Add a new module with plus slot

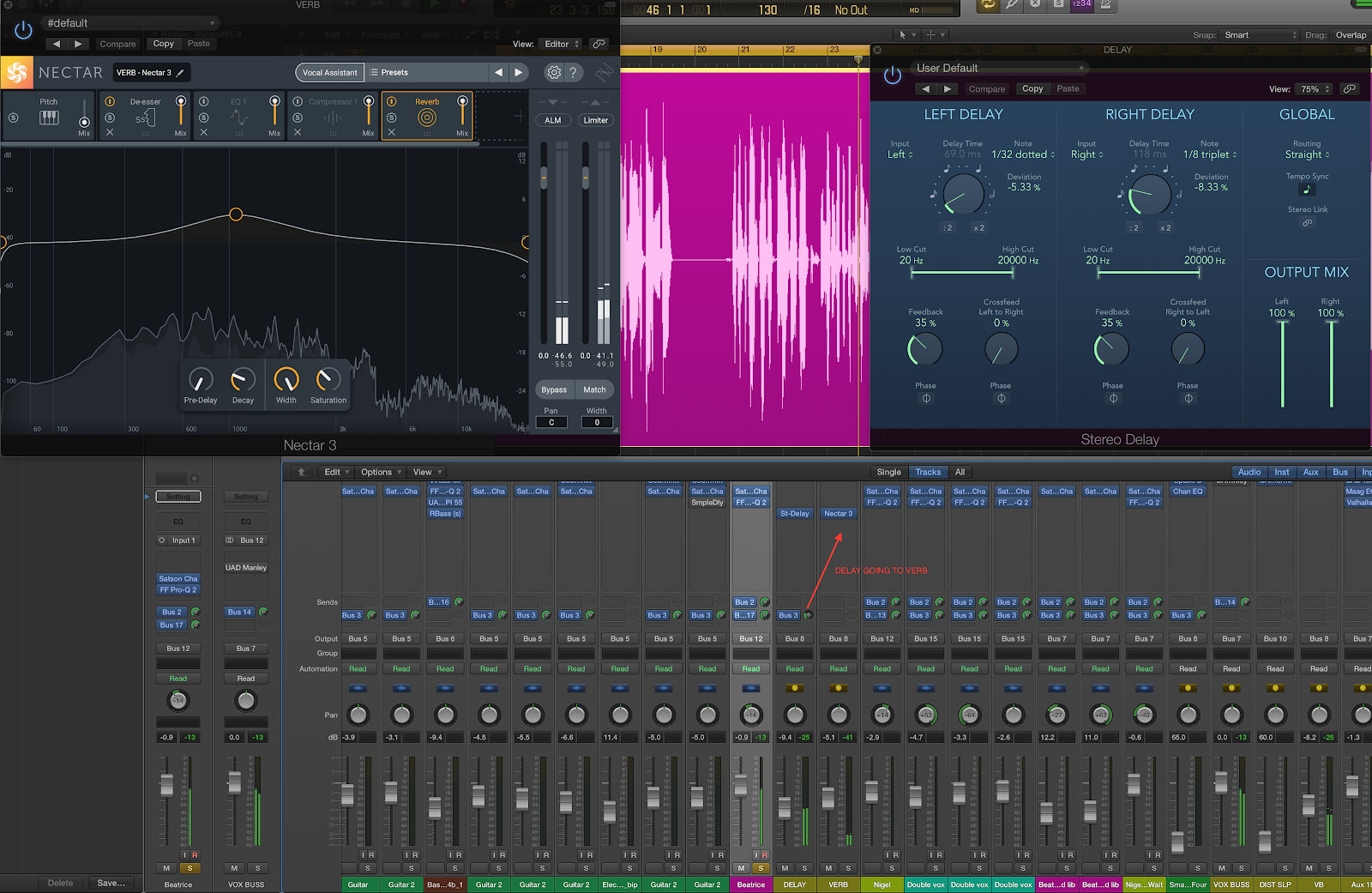pos(519,116)
